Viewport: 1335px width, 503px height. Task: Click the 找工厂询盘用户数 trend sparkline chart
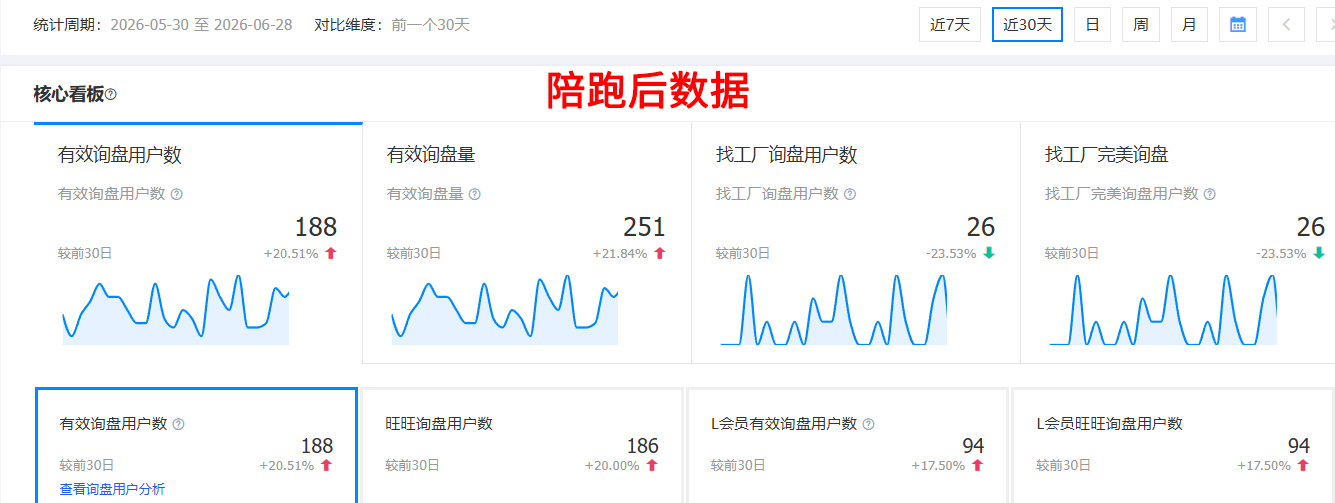coord(834,310)
